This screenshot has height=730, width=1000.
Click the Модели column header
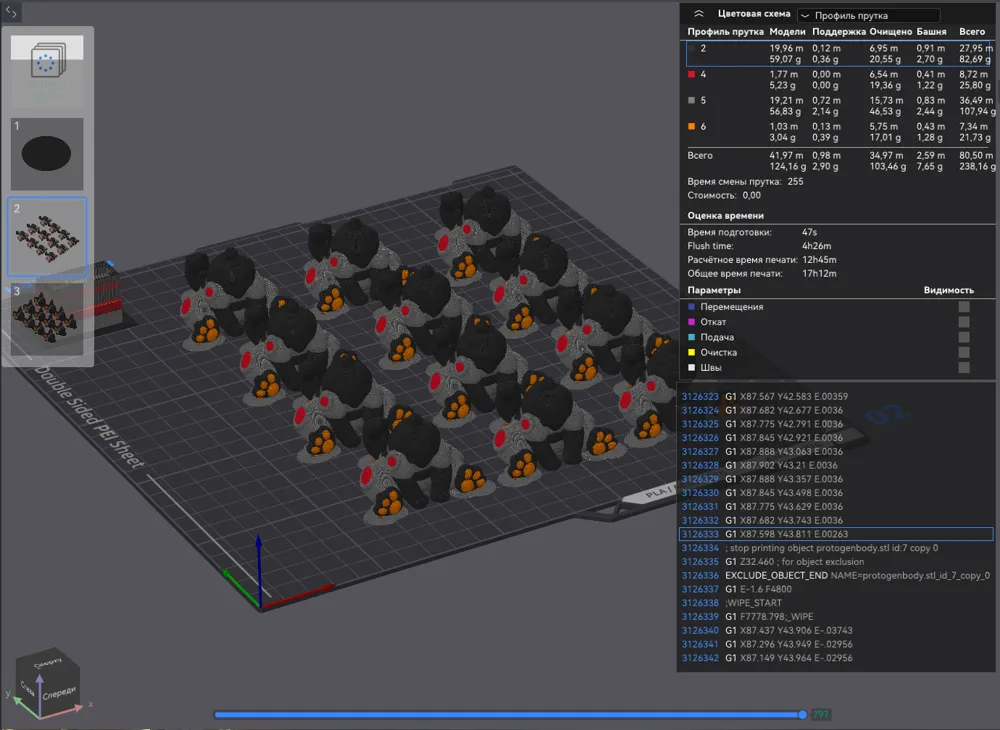click(787, 31)
